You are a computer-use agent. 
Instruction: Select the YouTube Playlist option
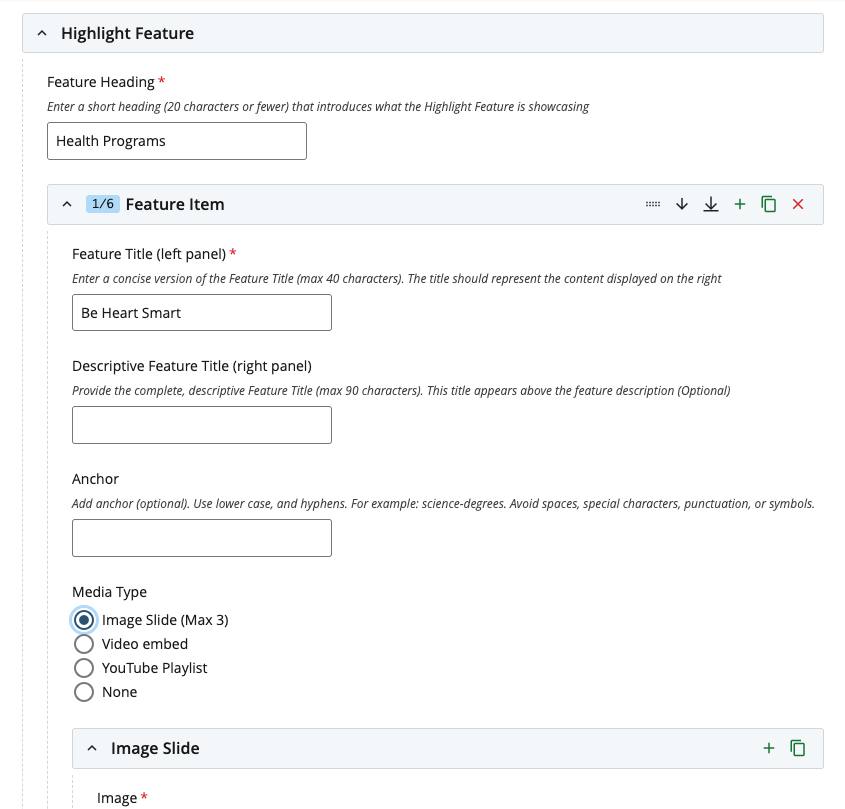pyautogui.click(x=84, y=668)
